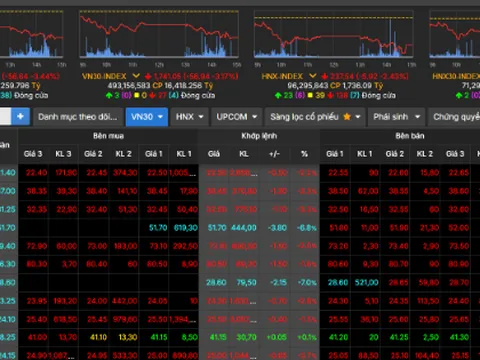Click bid volume cell 292,50
The image size is (480, 360).
pos(185,246)
